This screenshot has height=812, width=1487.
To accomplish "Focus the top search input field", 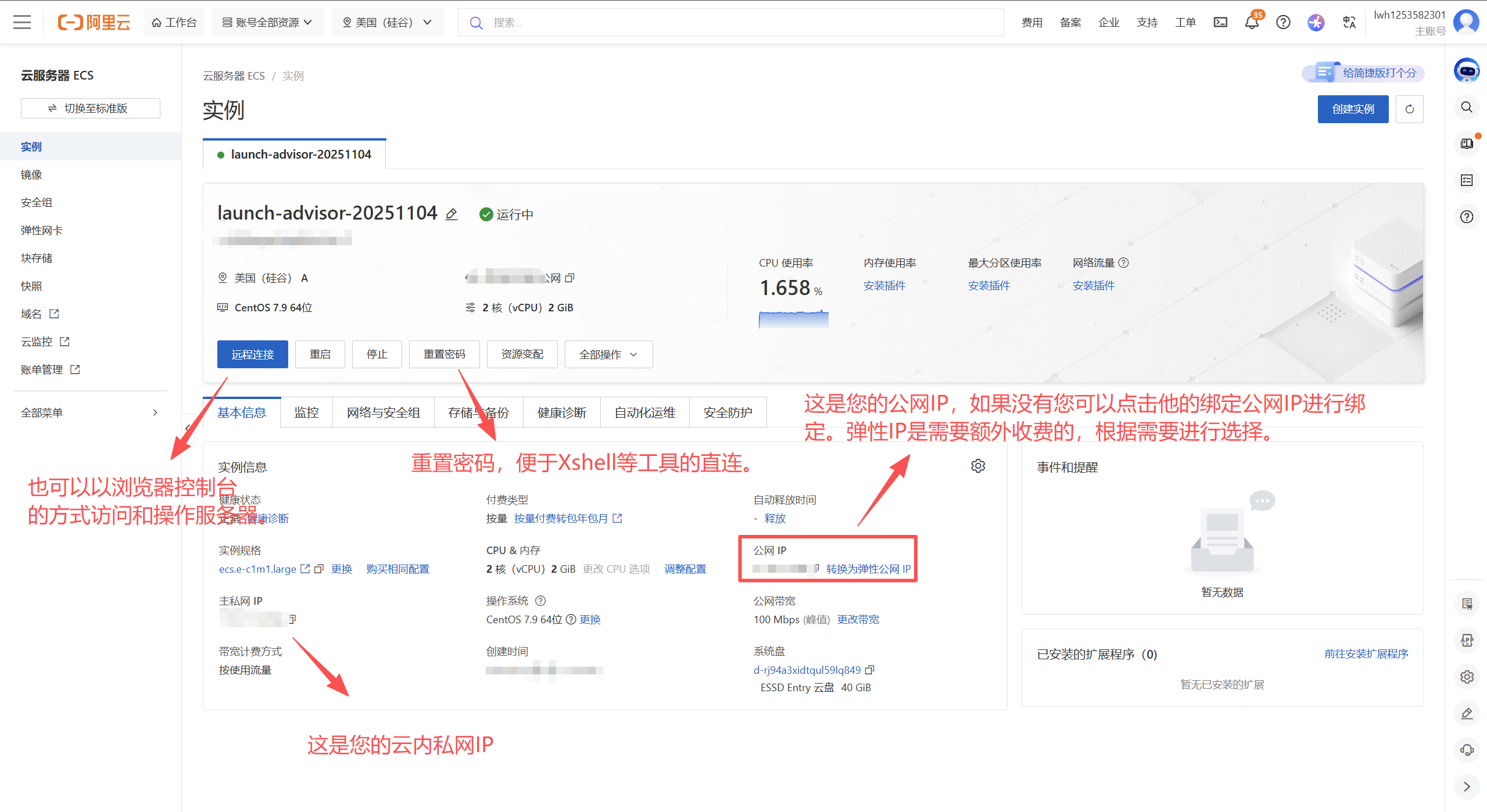I will (738, 23).
